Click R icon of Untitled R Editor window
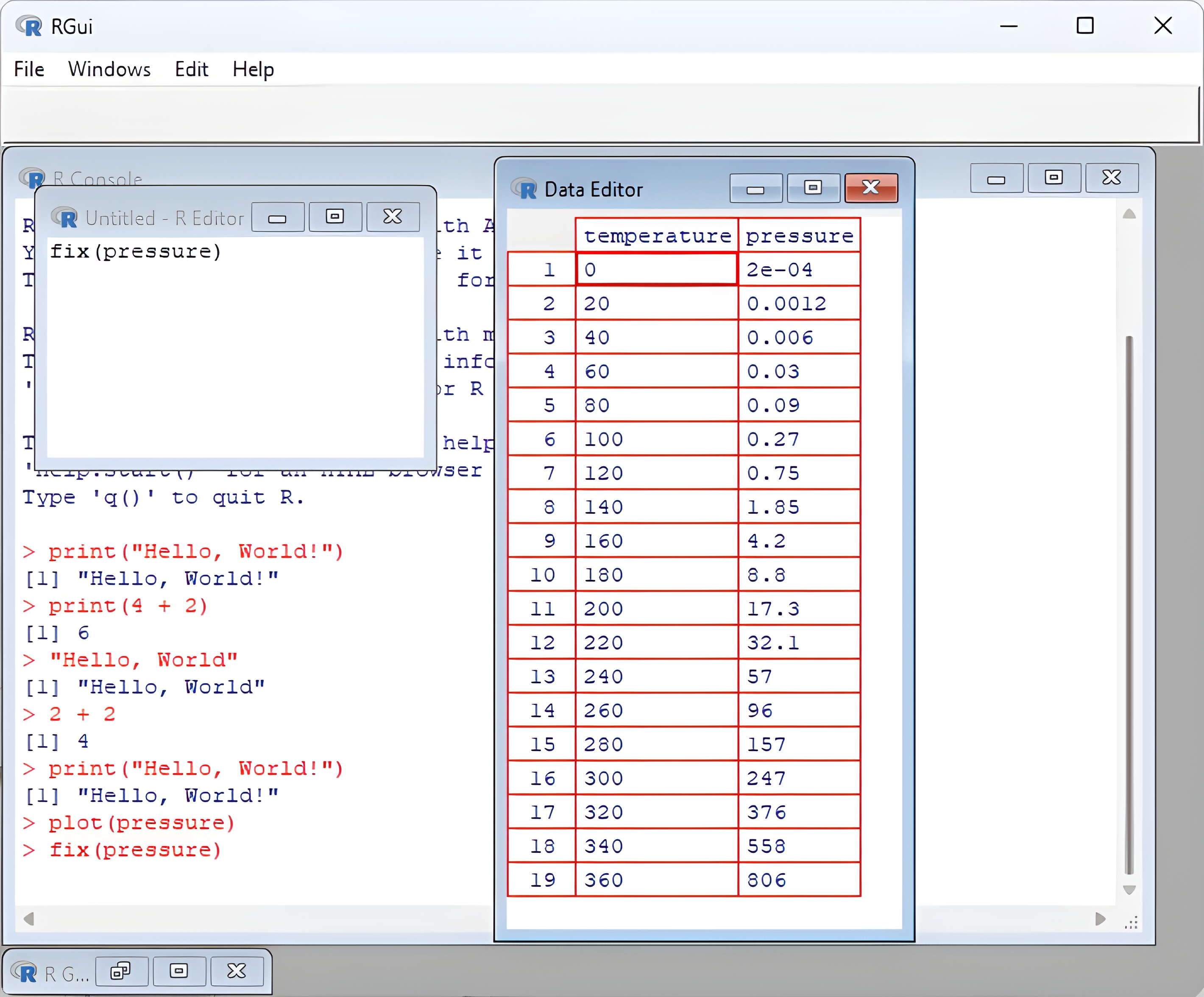The image size is (1204, 997). point(65,218)
